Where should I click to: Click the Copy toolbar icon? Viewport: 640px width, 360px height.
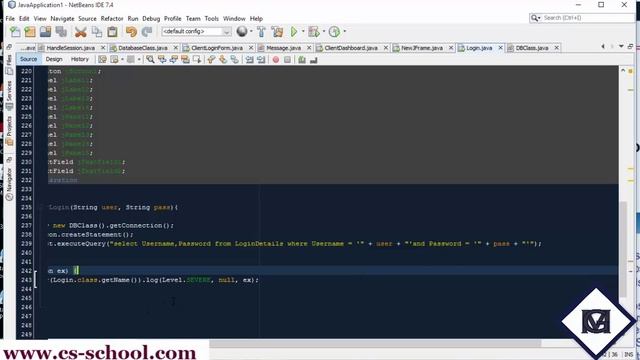click(97, 31)
